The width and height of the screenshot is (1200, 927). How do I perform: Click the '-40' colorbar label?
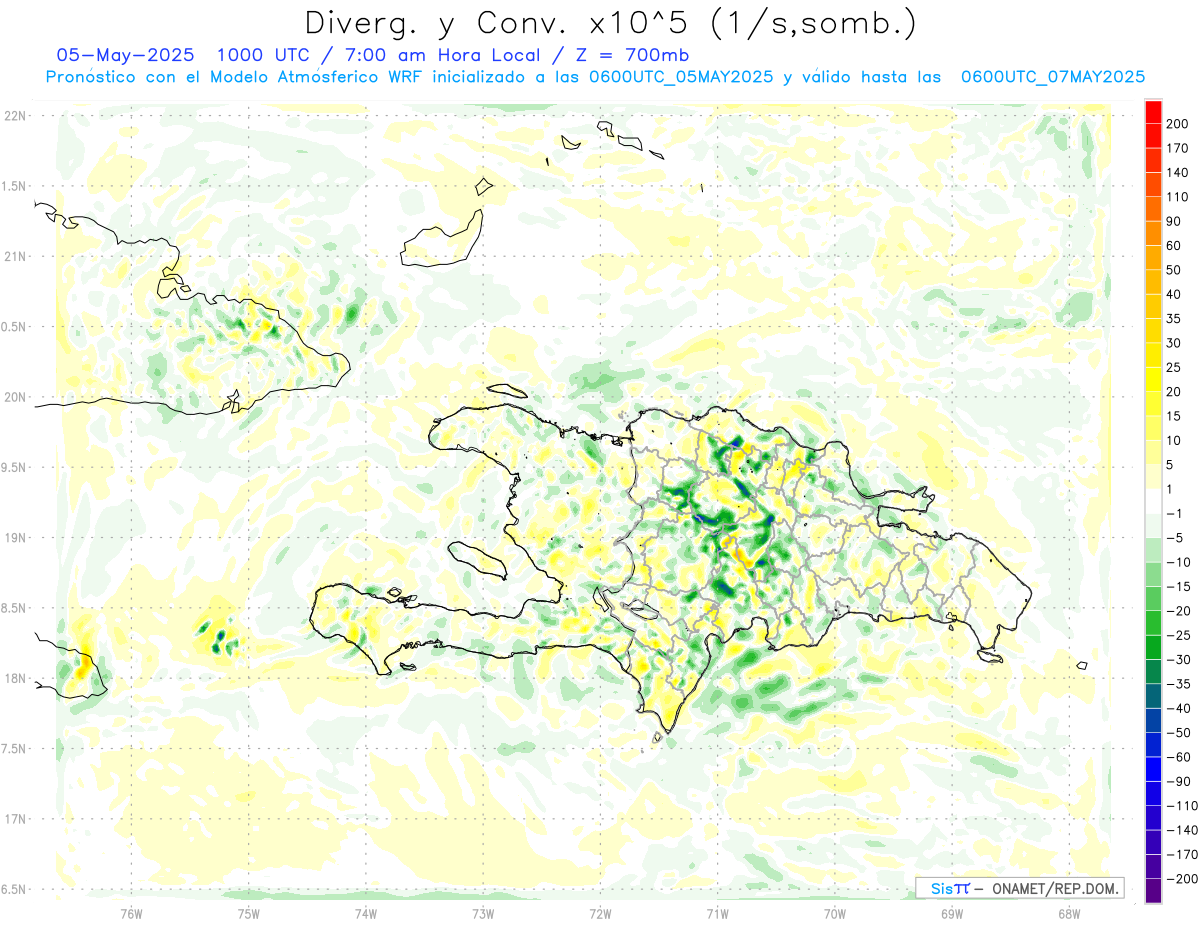tap(1178, 709)
